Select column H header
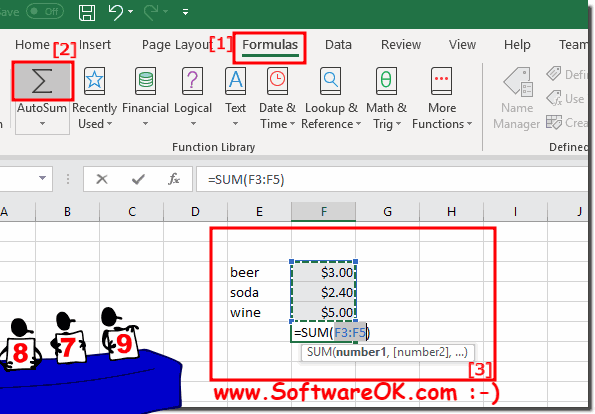This screenshot has height=414, width=595. (451, 211)
